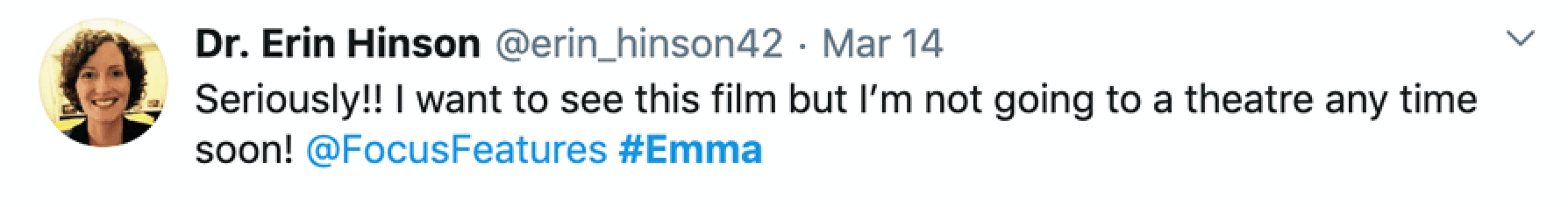Screen dimensions: 1568x207
Task: View the smiling woman's profile photo
Action: click(x=103, y=82)
